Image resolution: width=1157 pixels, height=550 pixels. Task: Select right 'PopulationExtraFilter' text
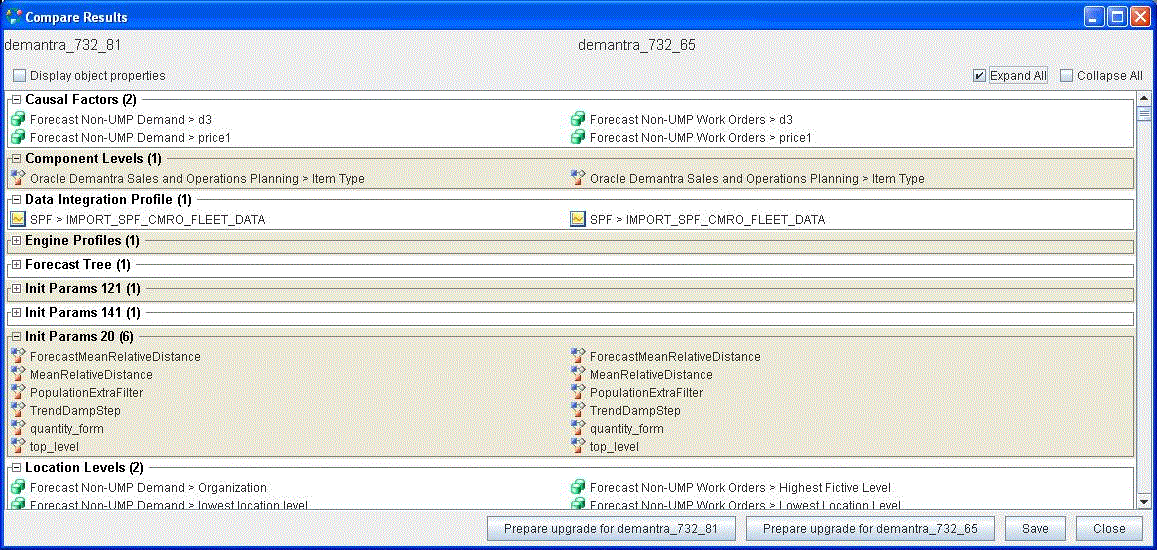pyautogui.click(x=646, y=393)
